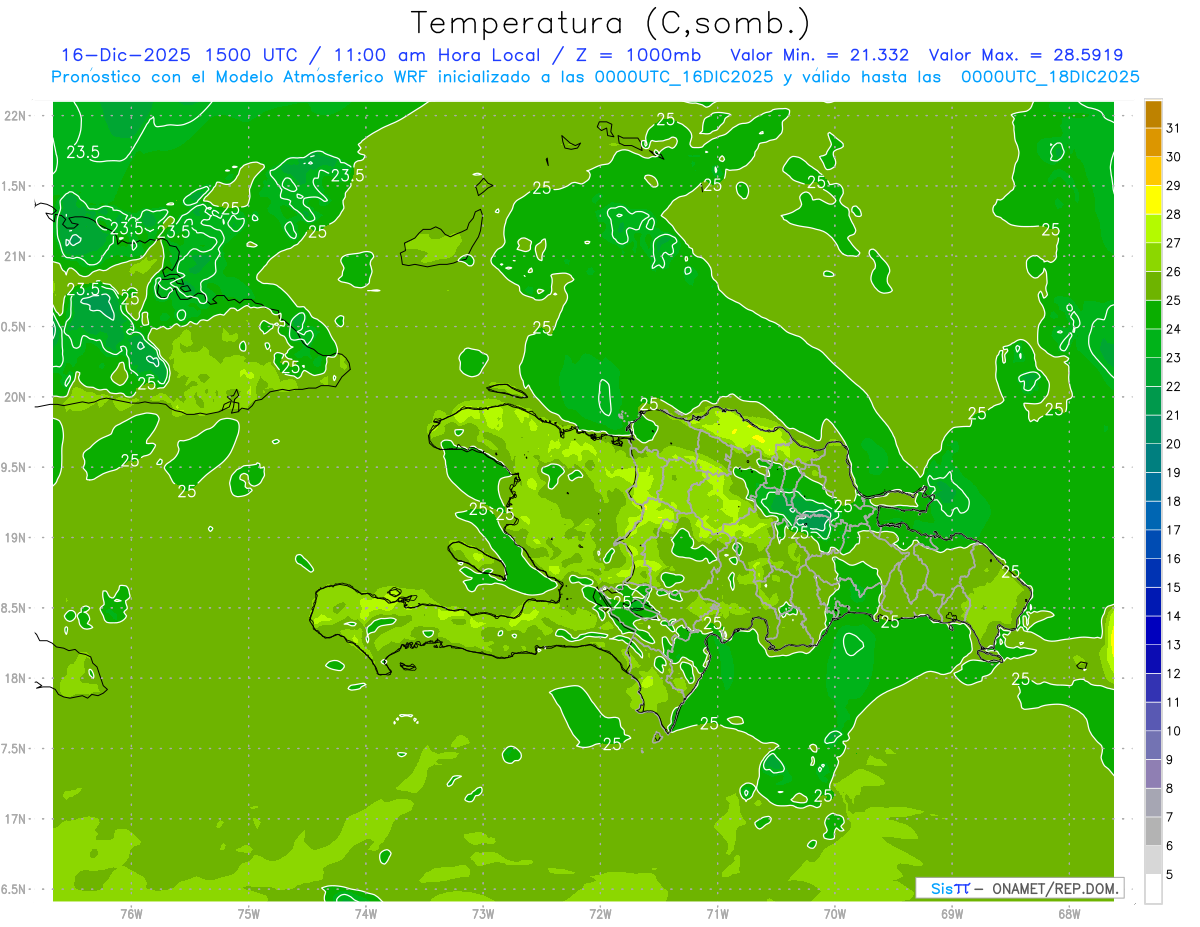The image size is (1200, 927).
Task: Click the '20N' latitude axis label
Action: (15, 398)
